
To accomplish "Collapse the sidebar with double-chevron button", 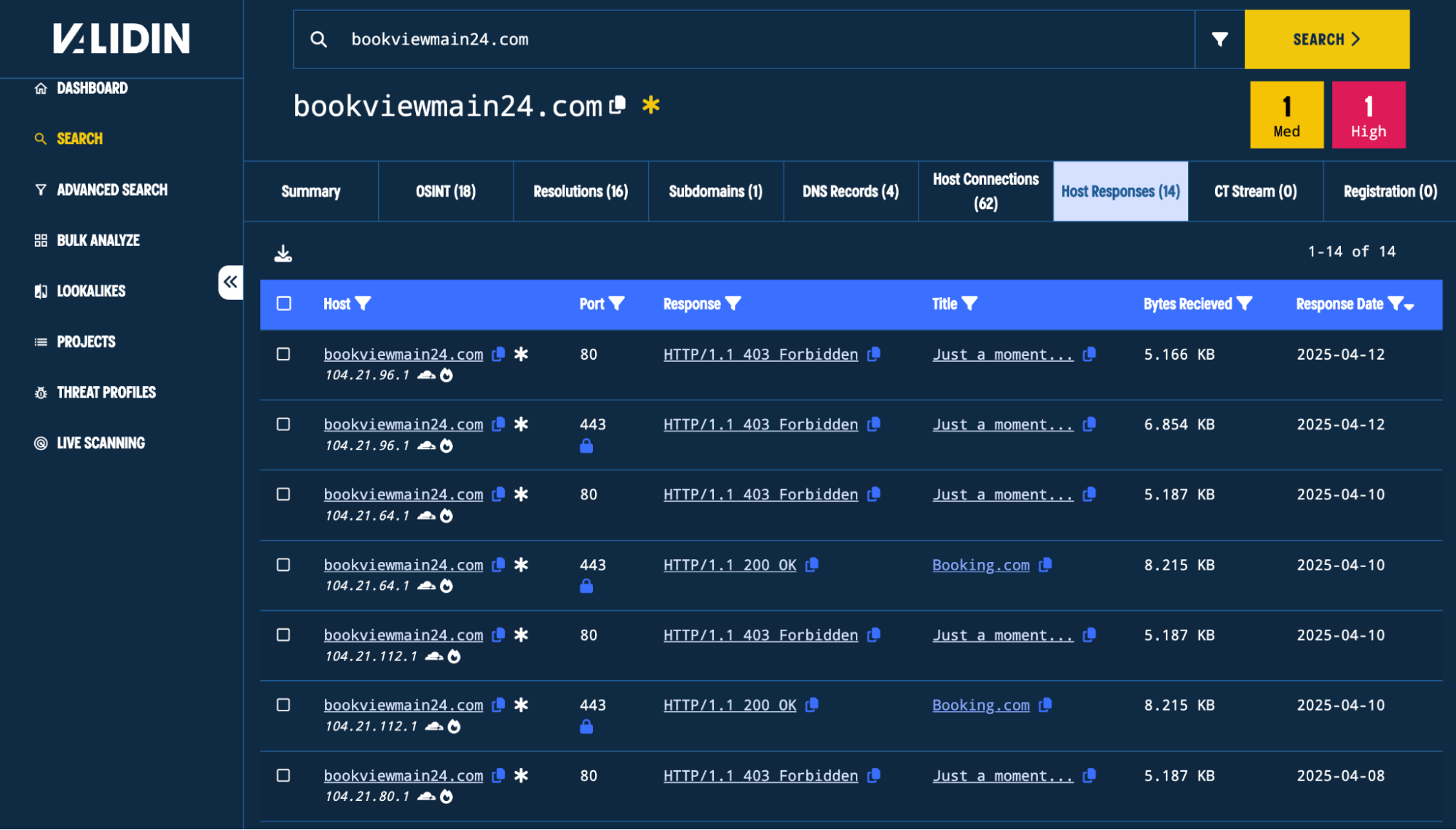I will tap(231, 282).
